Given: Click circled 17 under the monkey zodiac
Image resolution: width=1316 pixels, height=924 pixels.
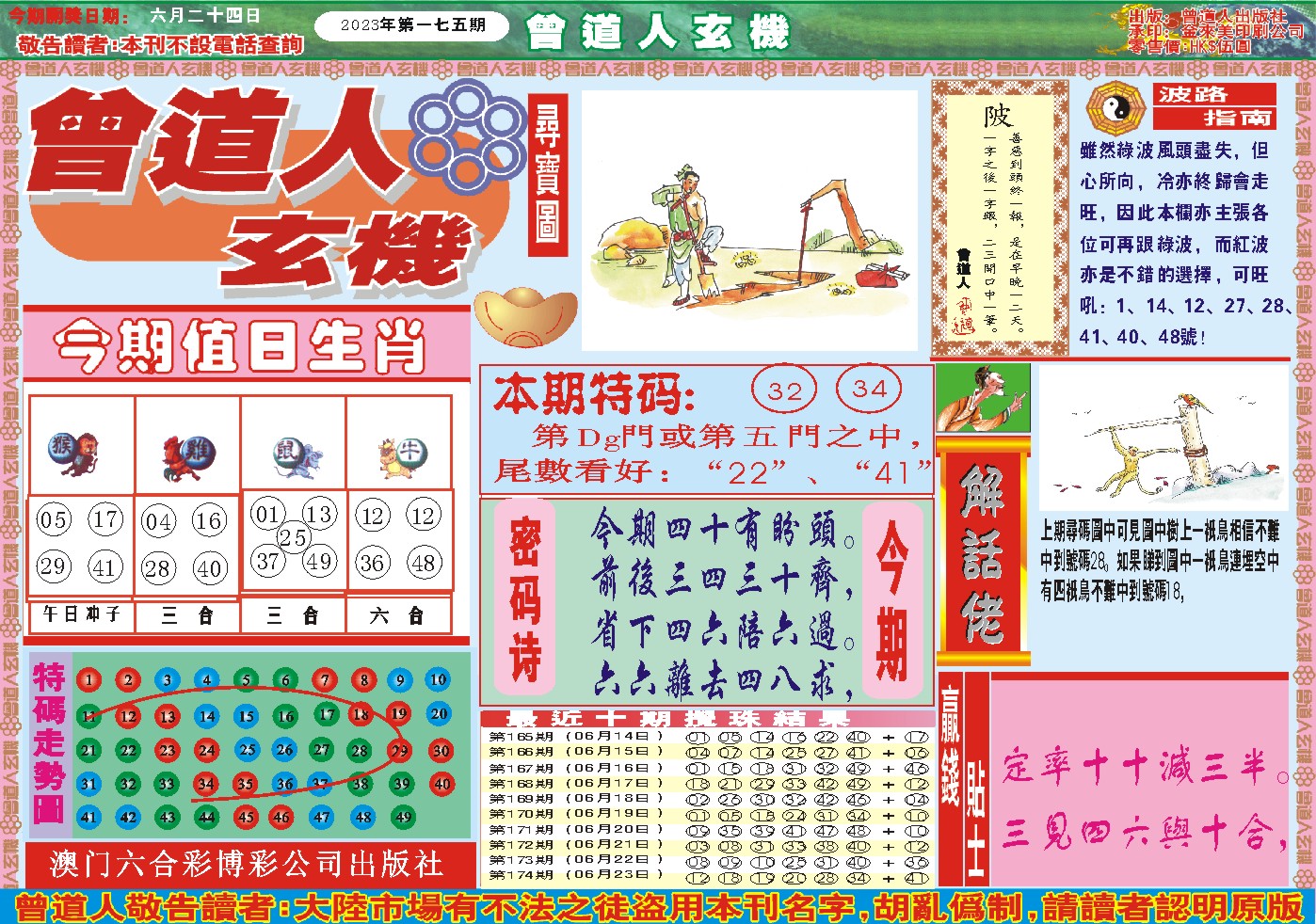Looking at the screenshot, I should point(105,518).
